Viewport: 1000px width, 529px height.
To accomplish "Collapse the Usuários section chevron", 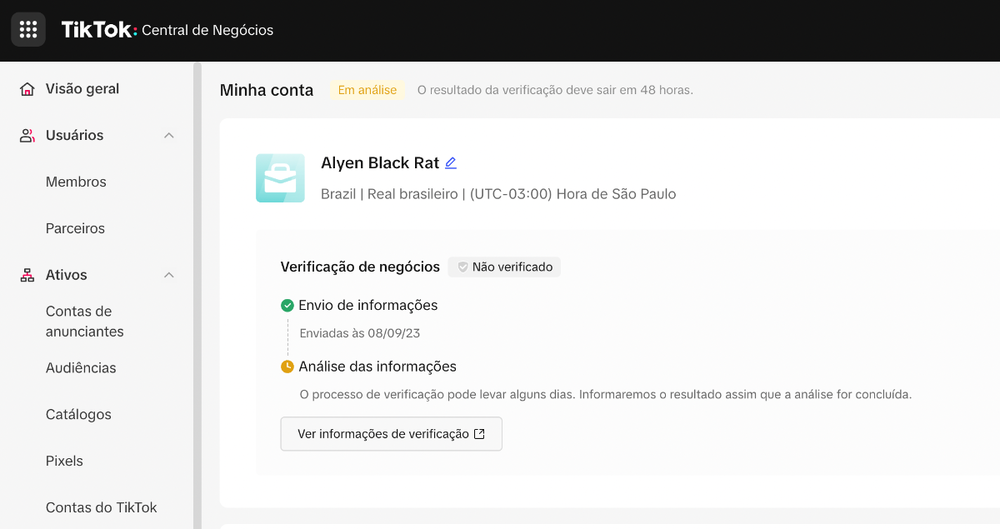I will (168, 135).
